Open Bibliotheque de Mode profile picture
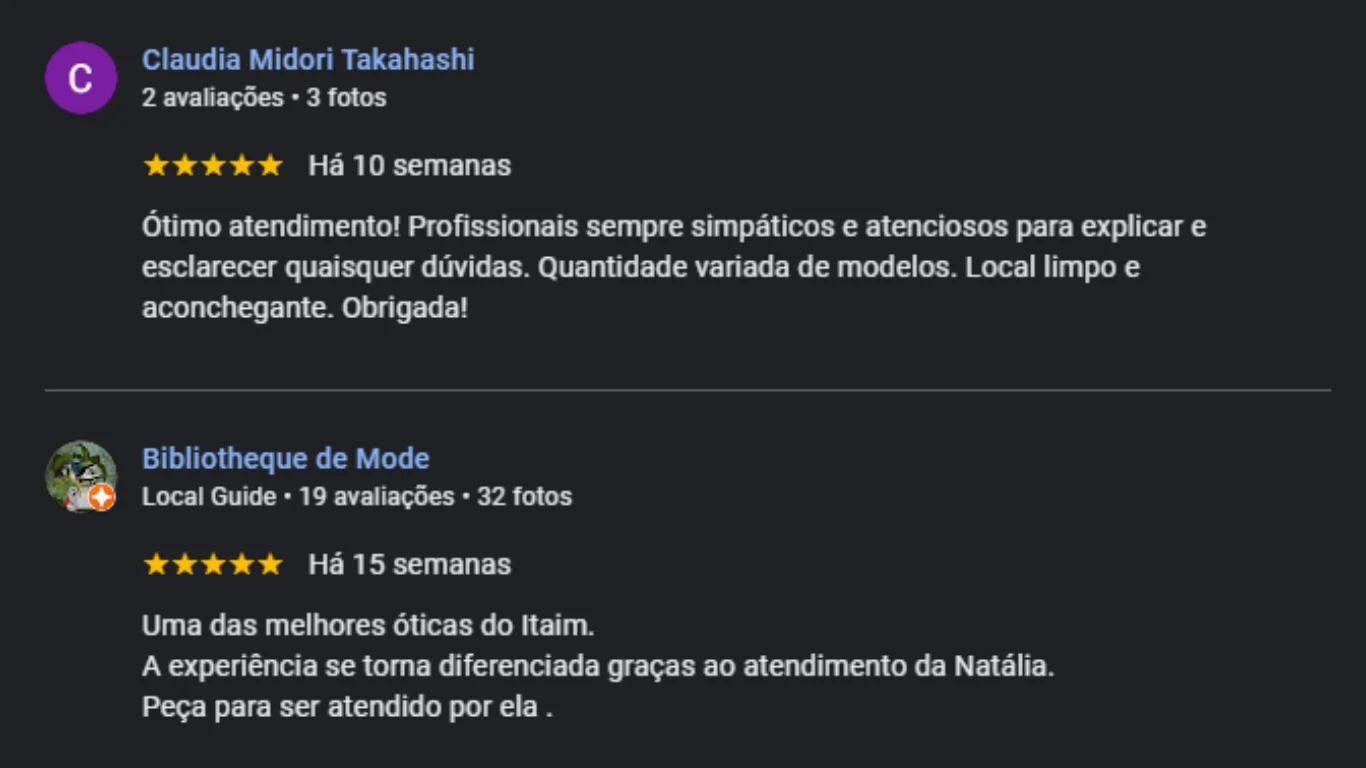This screenshot has height=768, width=1366. tap(81, 477)
